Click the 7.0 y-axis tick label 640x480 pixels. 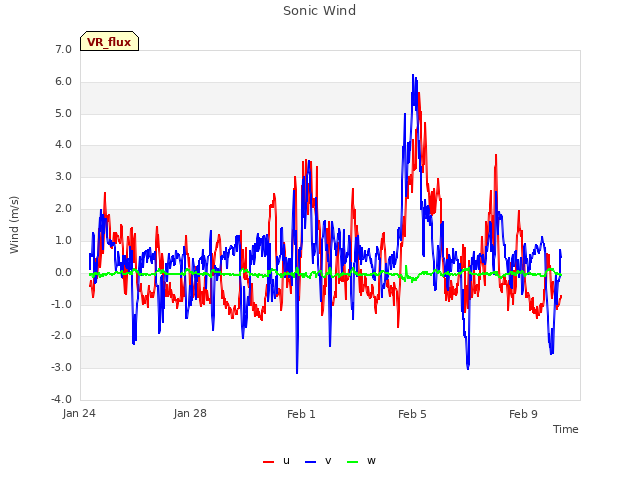click(63, 50)
